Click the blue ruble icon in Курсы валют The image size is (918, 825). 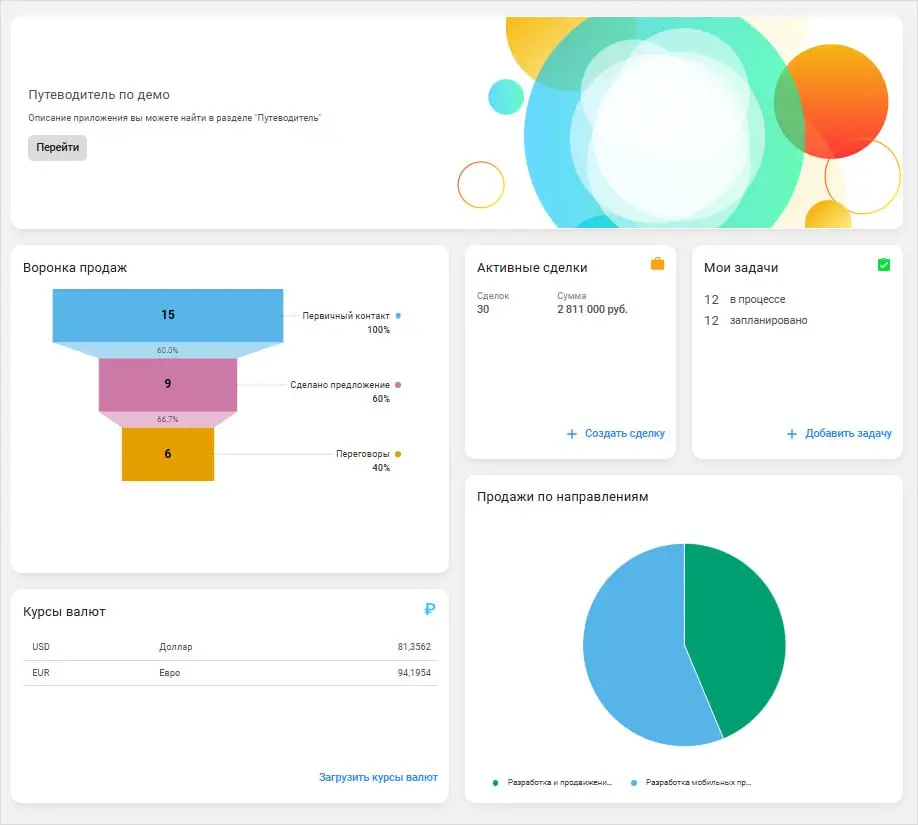coord(430,609)
